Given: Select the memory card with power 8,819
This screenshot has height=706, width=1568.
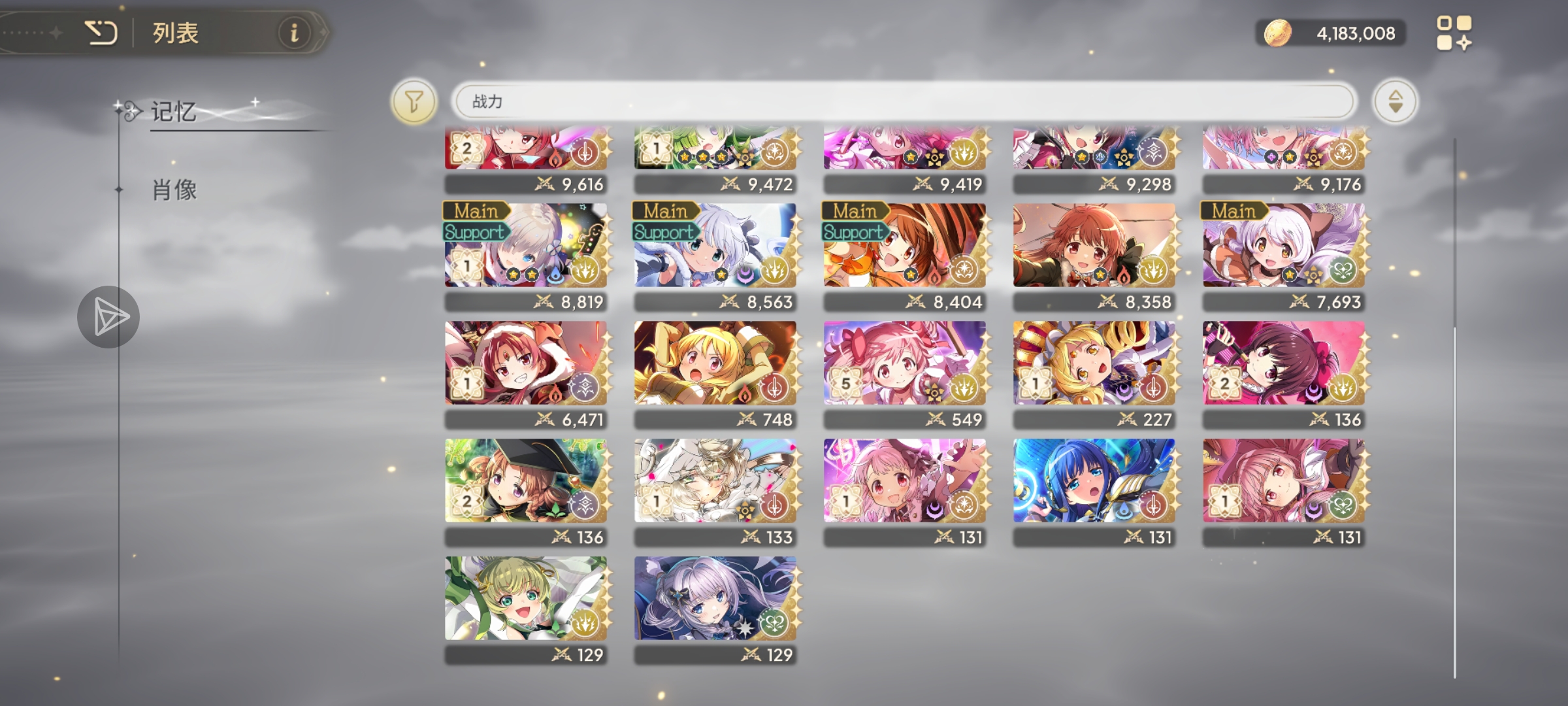Looking at the screenshot, I should coord(526,257).
